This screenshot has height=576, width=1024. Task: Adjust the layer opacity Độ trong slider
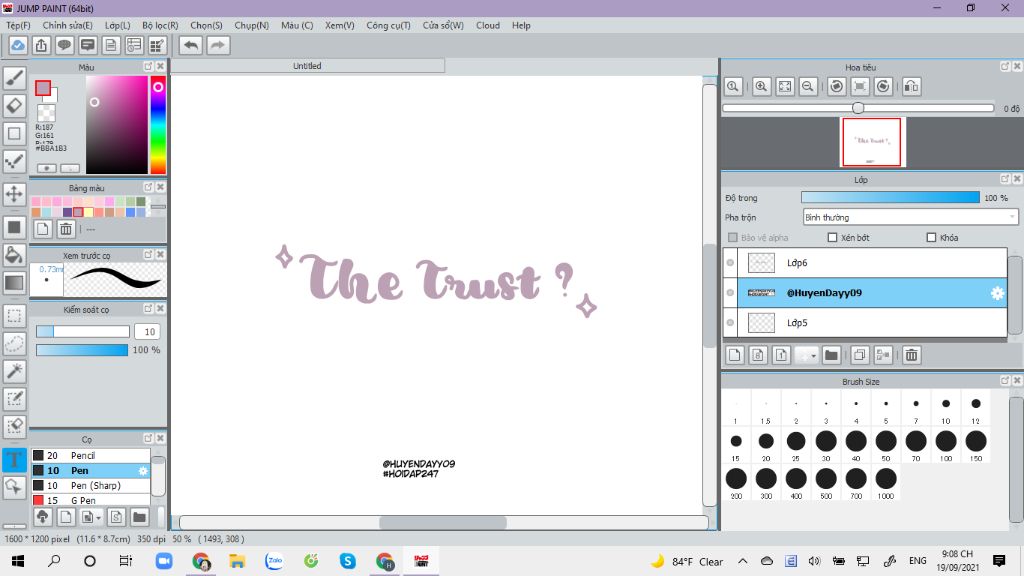(x=890, y=197)
